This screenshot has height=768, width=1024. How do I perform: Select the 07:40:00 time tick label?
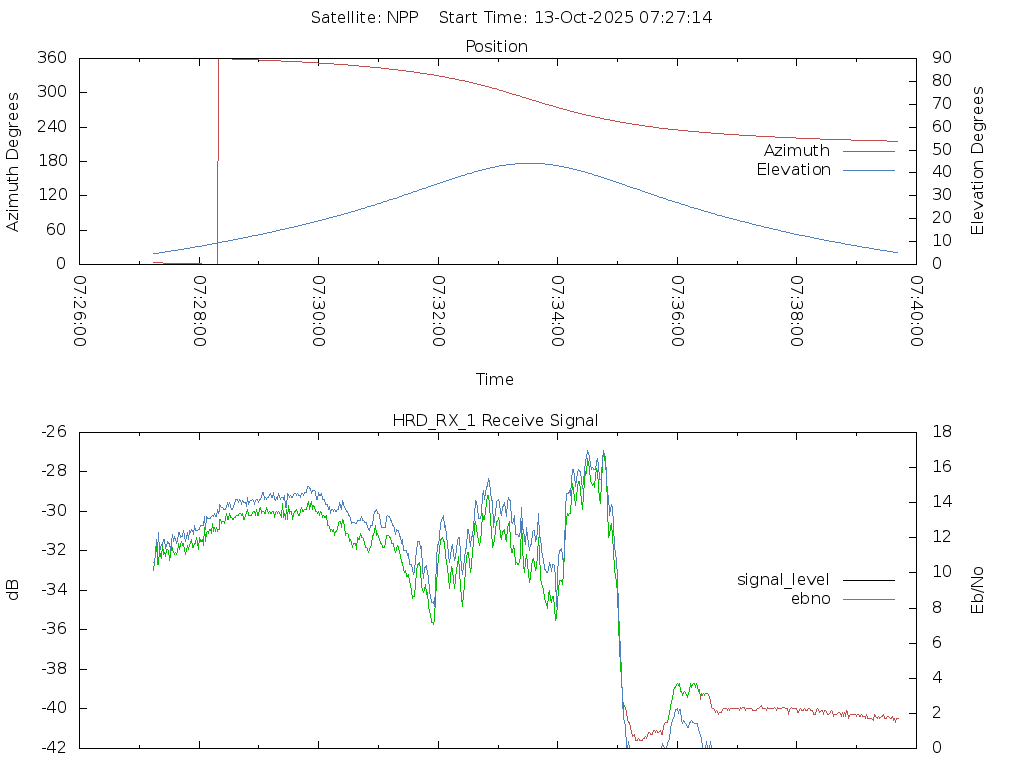click(916, 311)
